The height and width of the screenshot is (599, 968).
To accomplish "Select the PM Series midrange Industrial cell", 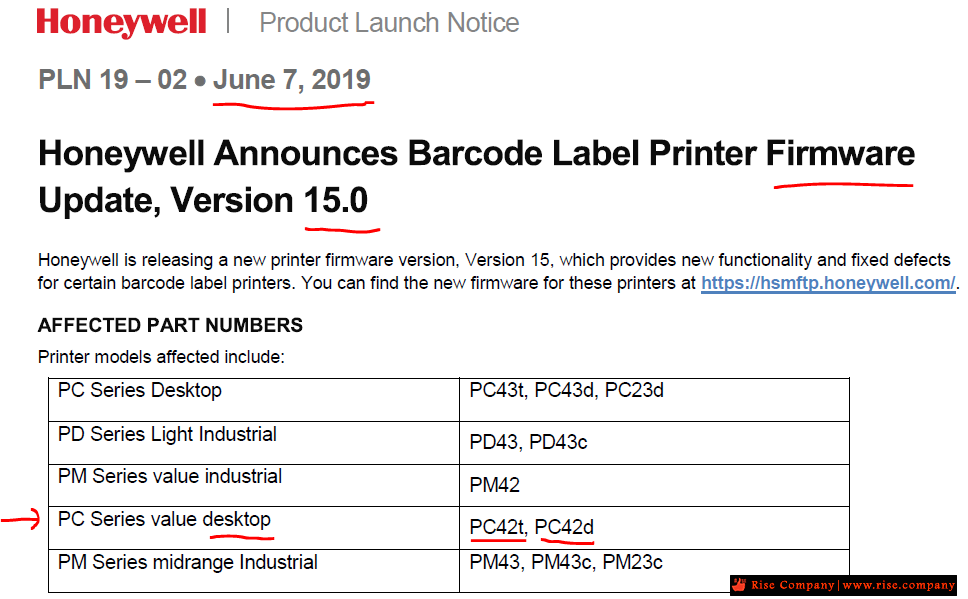I will point(254,571).
